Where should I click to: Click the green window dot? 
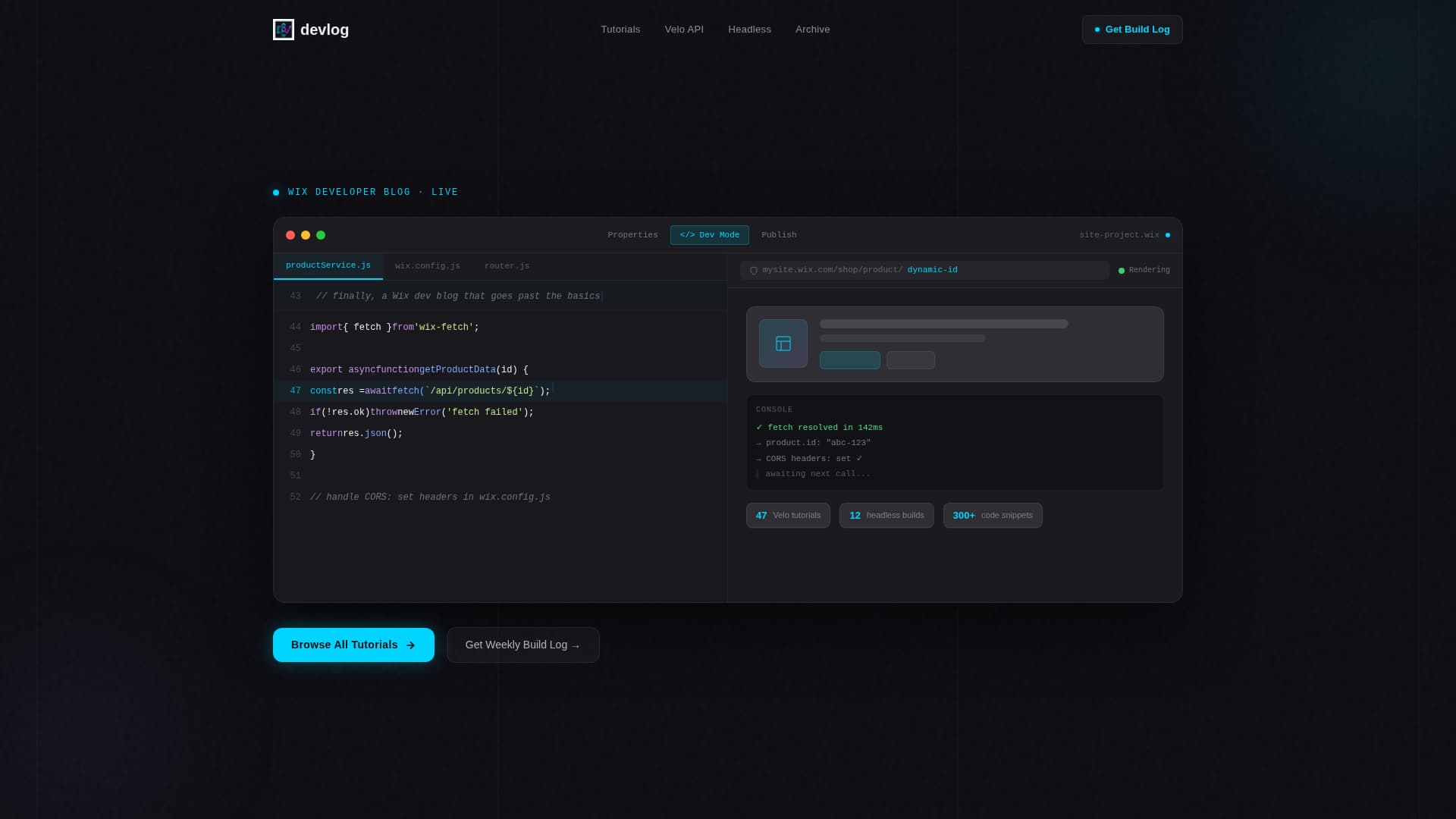click(x=321, y=235)
